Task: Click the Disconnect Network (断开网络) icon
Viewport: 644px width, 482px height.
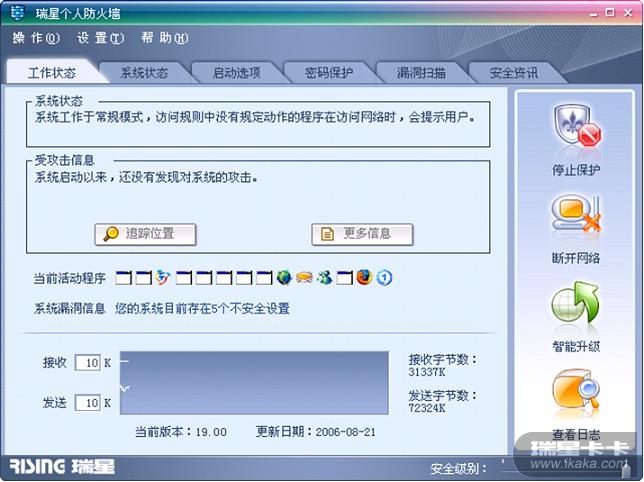Action: [576, 214]
